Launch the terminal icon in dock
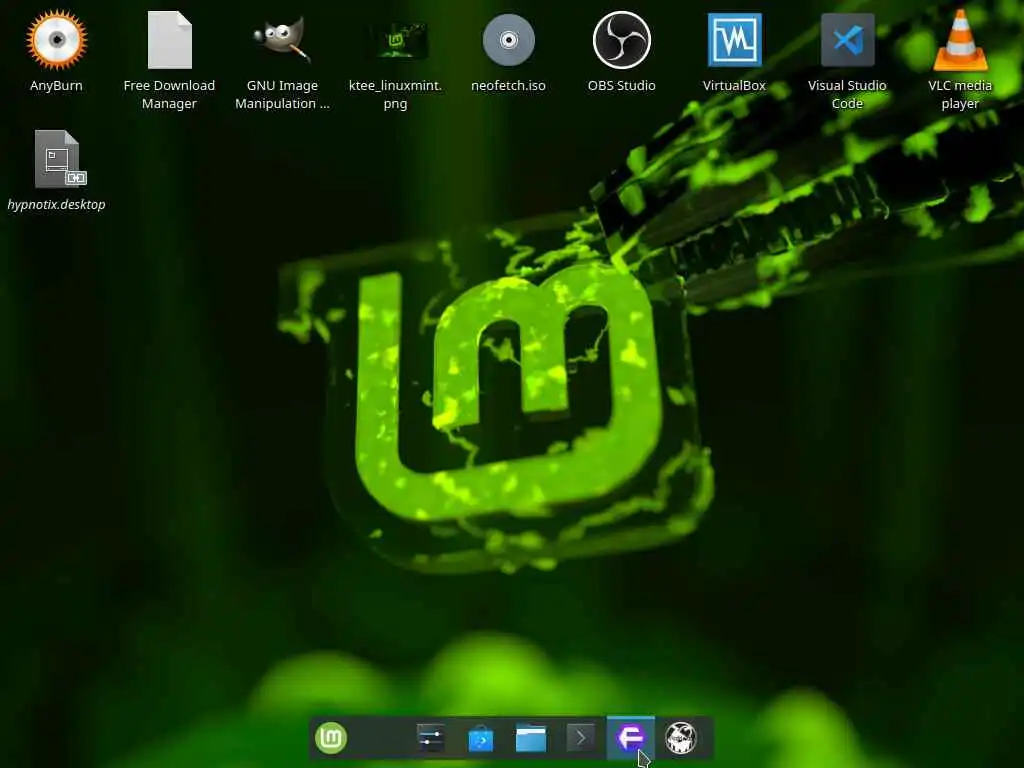 (581, 738)
